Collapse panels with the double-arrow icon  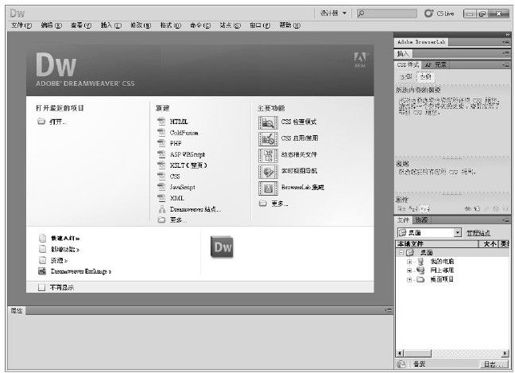[507, 35]
